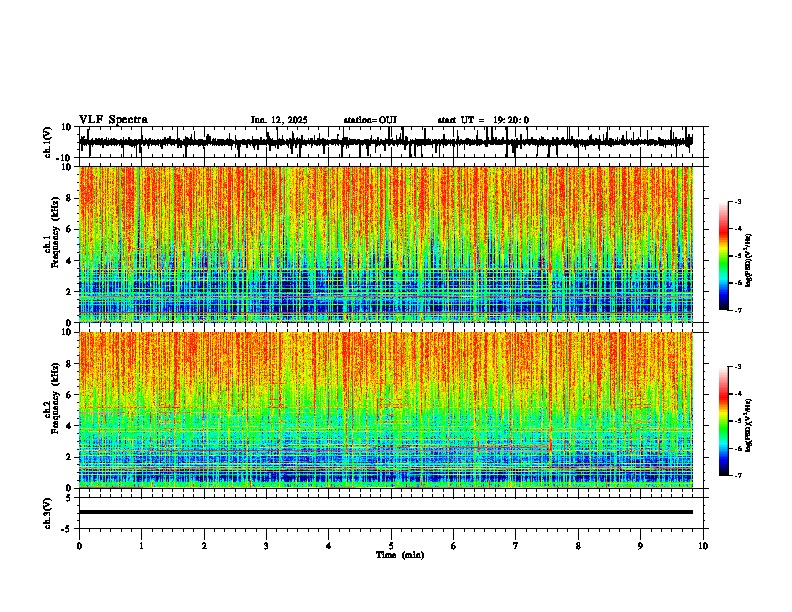The height and width of the screenshot is (612, 792).
Task: Click the ch.1 colorbar log(PSD) unit label
Action: pos(749,261)
